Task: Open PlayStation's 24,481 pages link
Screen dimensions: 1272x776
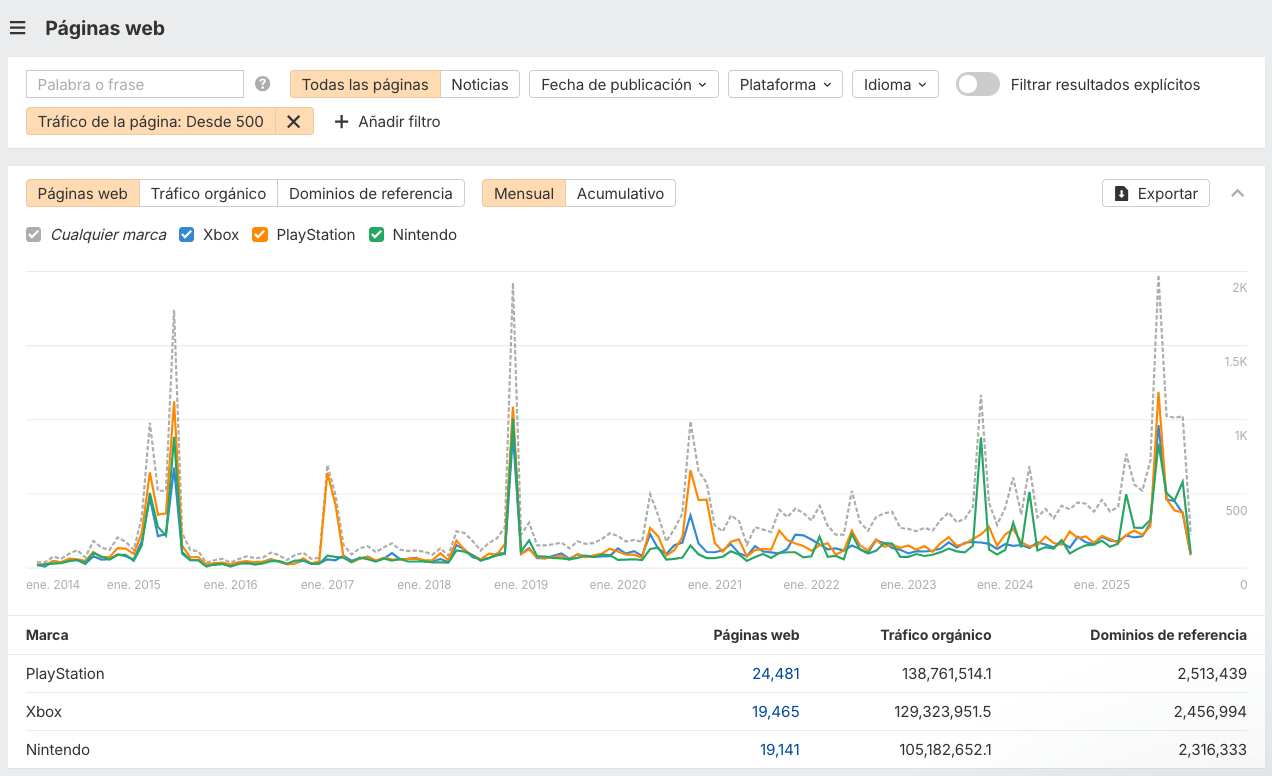Action: click(776, 673)
